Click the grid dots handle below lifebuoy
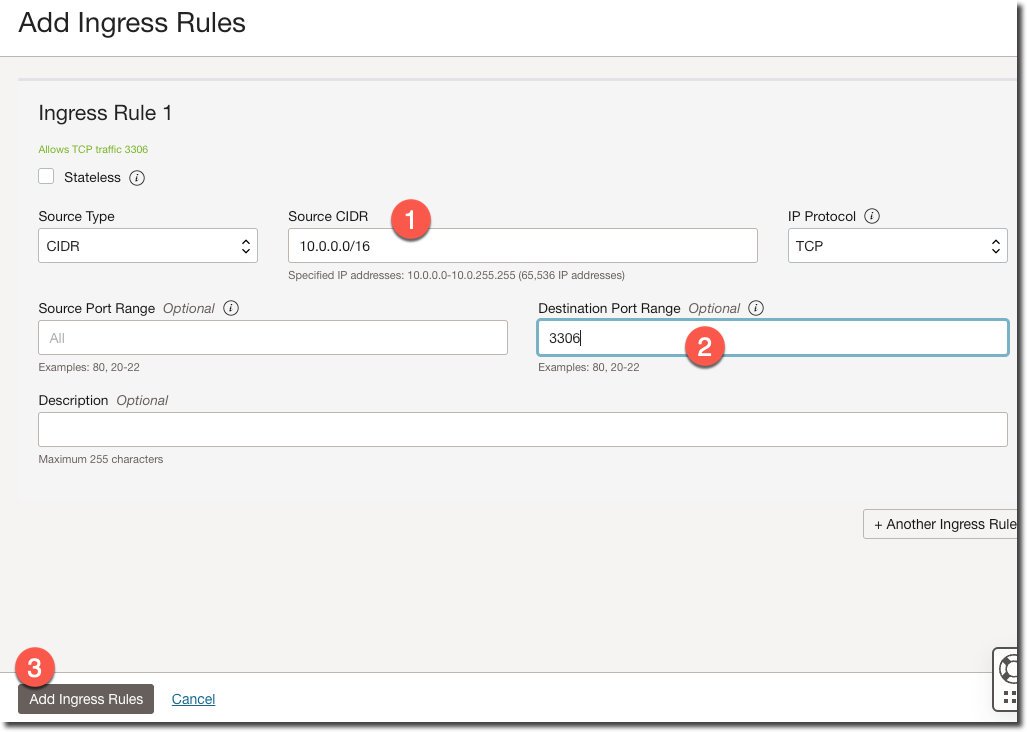 (x=1010, y=697)
